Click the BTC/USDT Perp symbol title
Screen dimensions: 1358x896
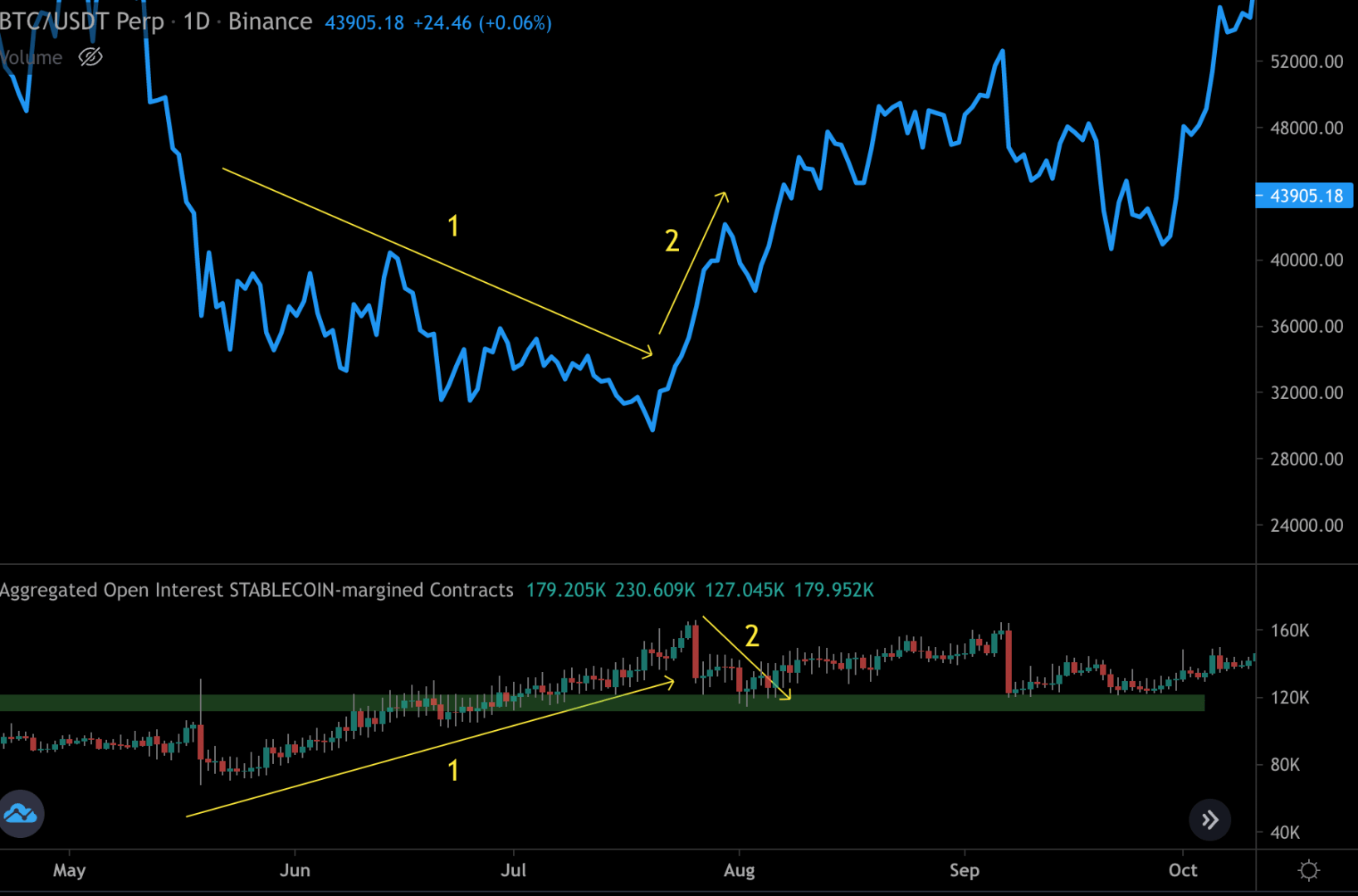pos(82,22)
